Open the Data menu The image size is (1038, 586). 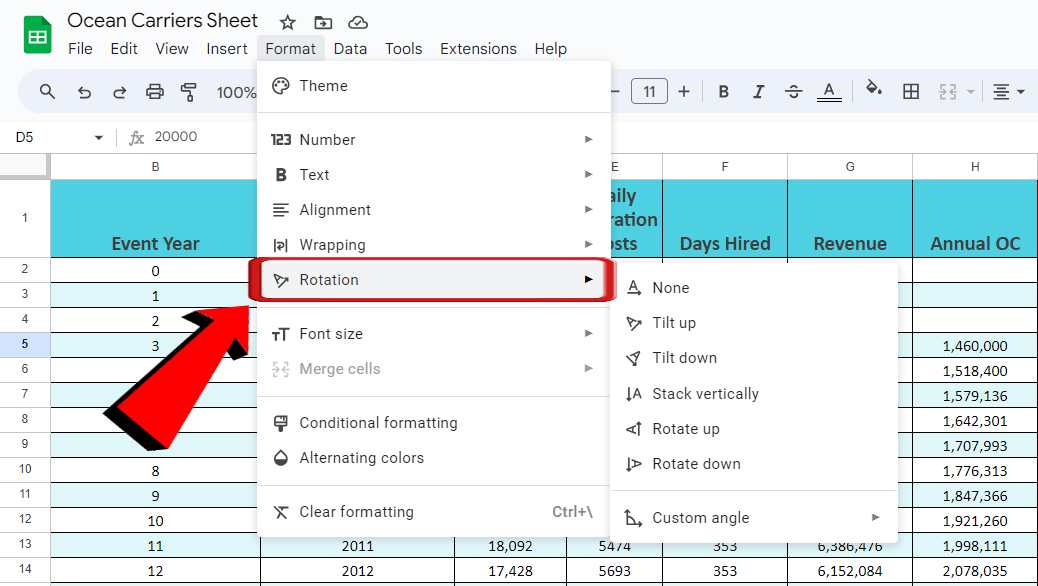click(x=350, y=48)
